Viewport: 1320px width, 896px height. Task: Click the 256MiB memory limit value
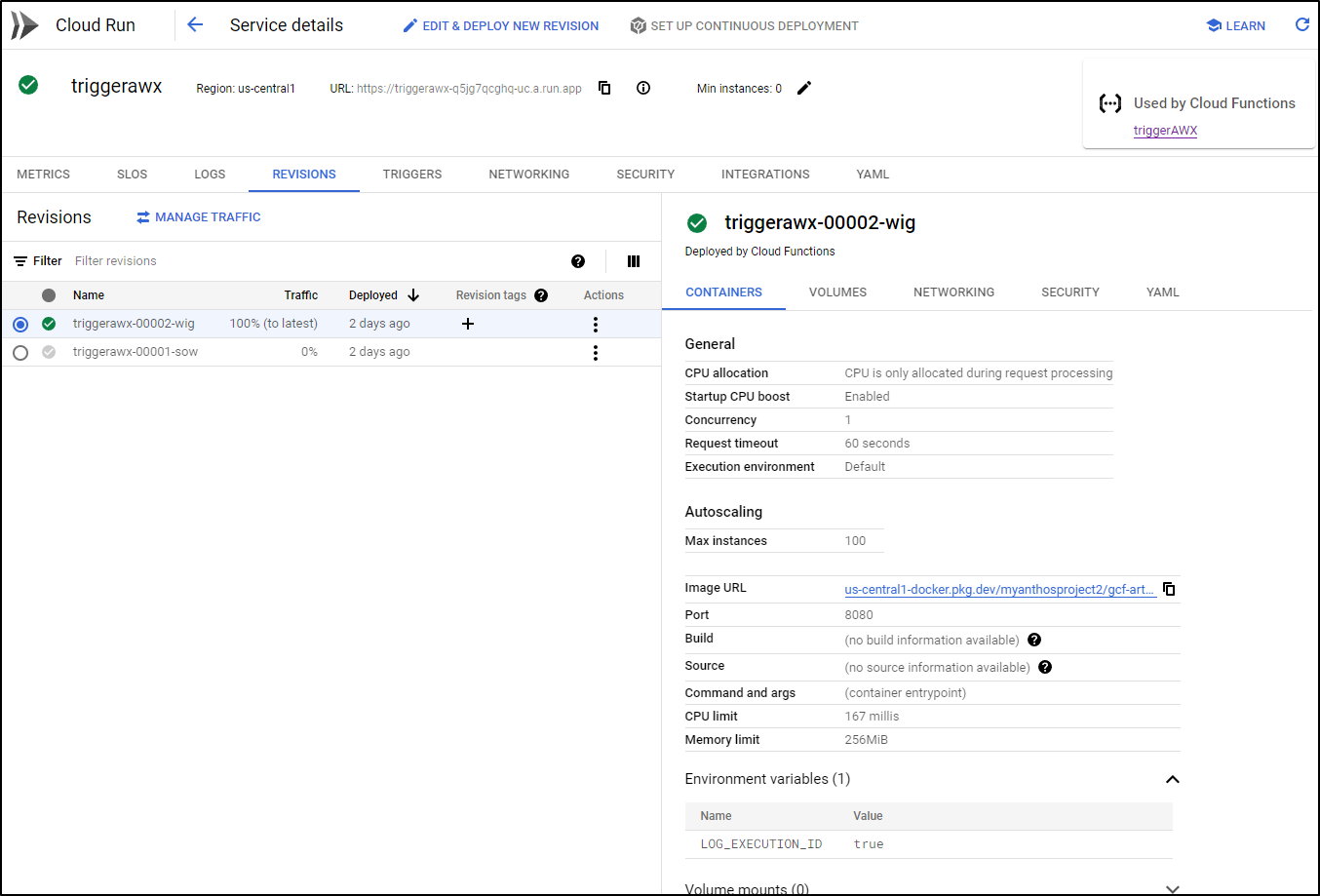(867, 740)
